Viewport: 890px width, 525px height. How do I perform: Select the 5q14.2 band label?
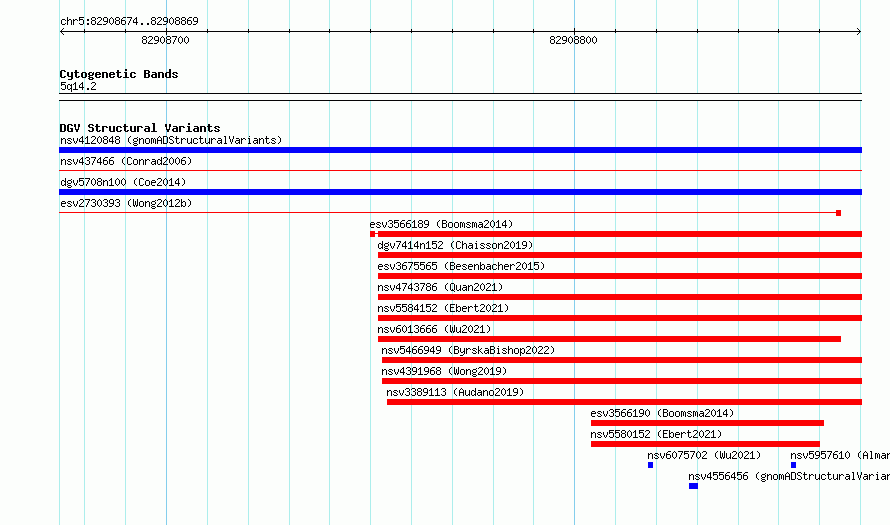(78, 86)
